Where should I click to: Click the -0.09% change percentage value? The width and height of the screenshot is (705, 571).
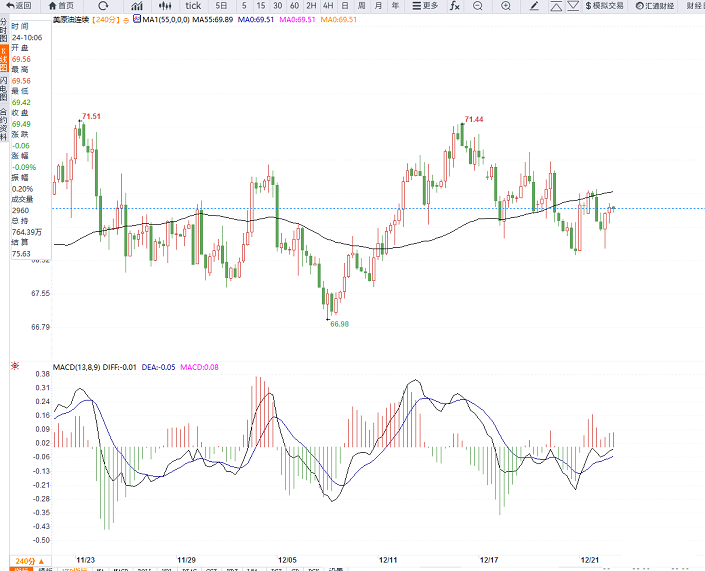coord(24,167)
